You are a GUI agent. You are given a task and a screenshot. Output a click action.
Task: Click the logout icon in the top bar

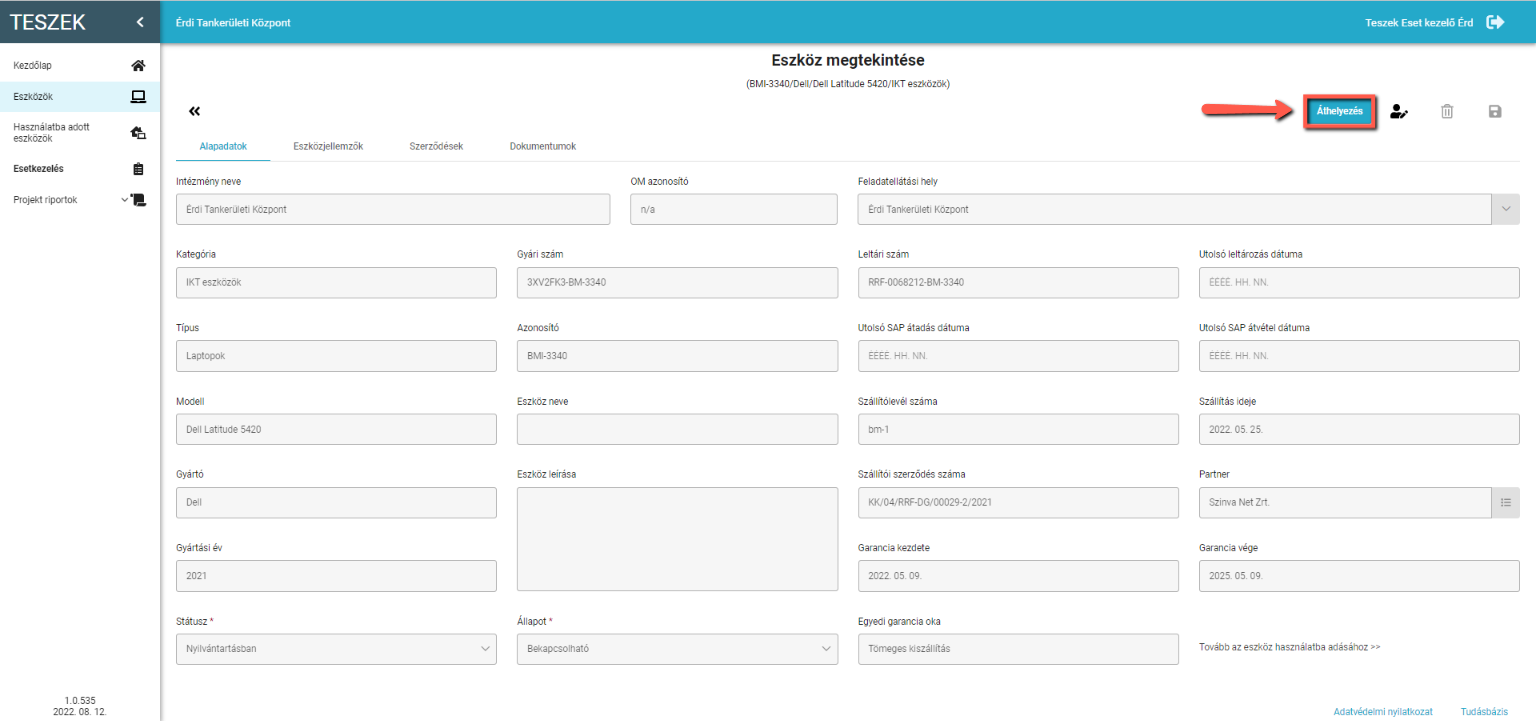pyautogui.click(x=1496, y=22)
